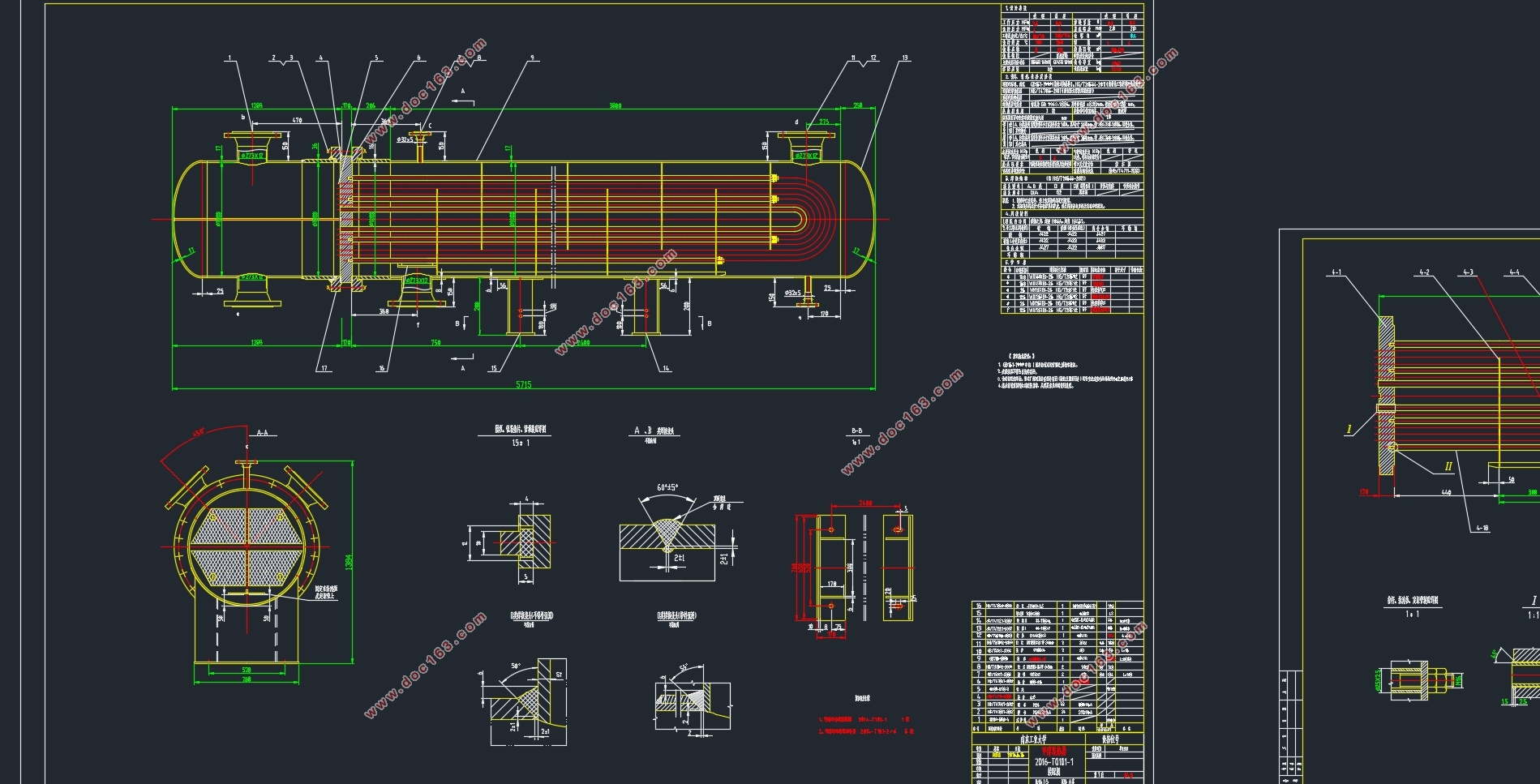Click the B-B section label
This screenshot has height=784, width=1540.
click(856, 431)
